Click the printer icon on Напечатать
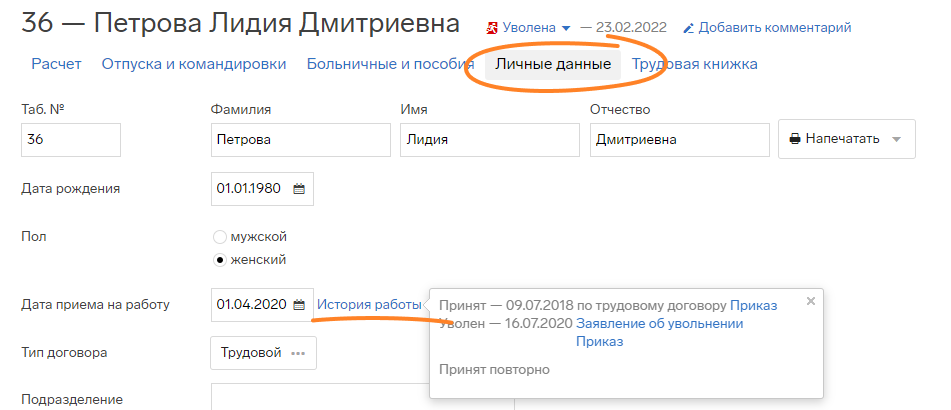 (x=795, y=139)
